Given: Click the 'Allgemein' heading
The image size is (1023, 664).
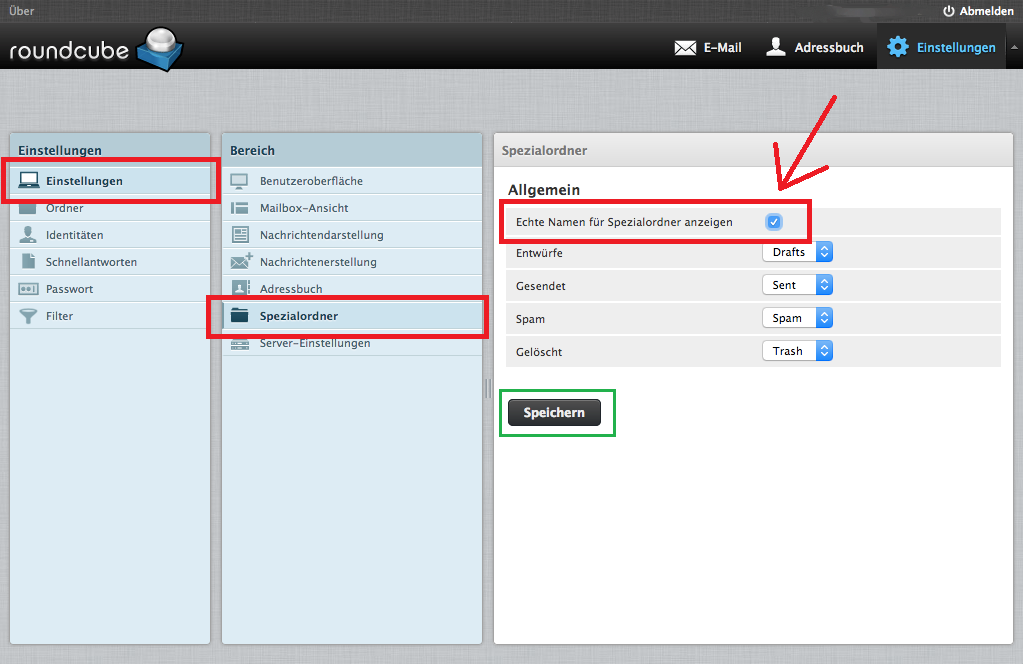Looking at the screenshot, I should 543,190.
